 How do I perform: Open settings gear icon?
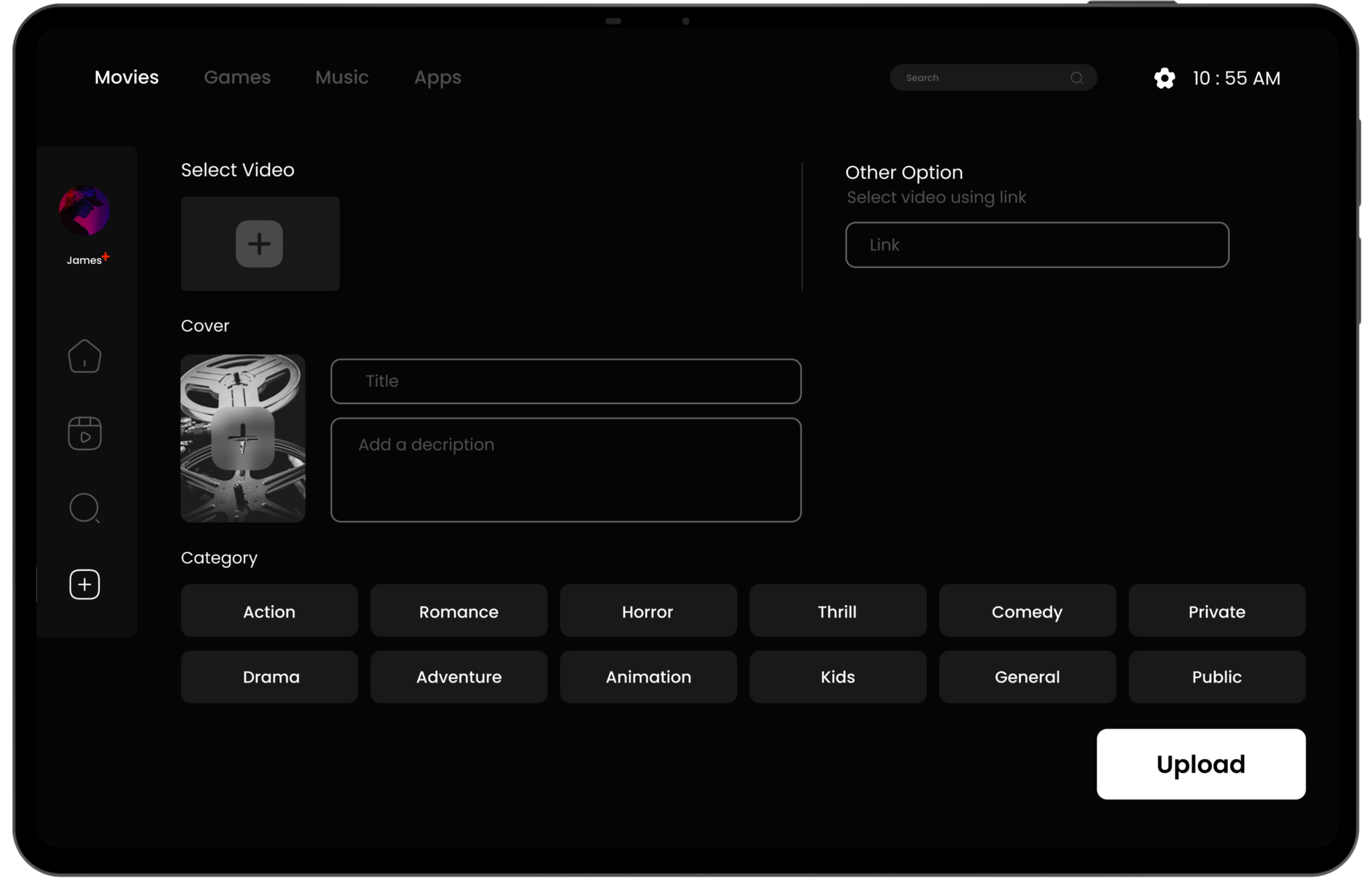click(1164, 78)
